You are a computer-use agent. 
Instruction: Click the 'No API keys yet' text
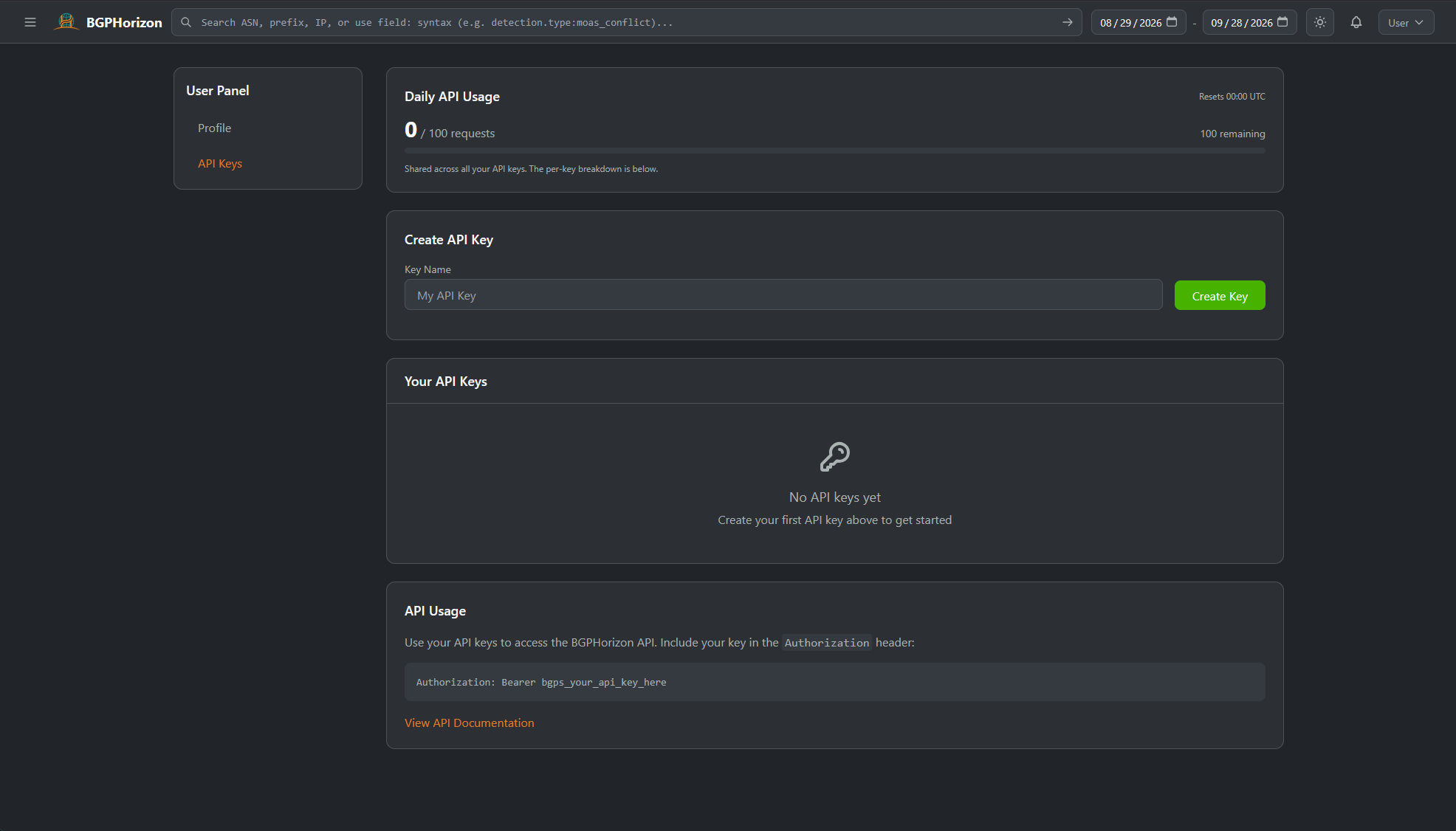tap(835, 497)
